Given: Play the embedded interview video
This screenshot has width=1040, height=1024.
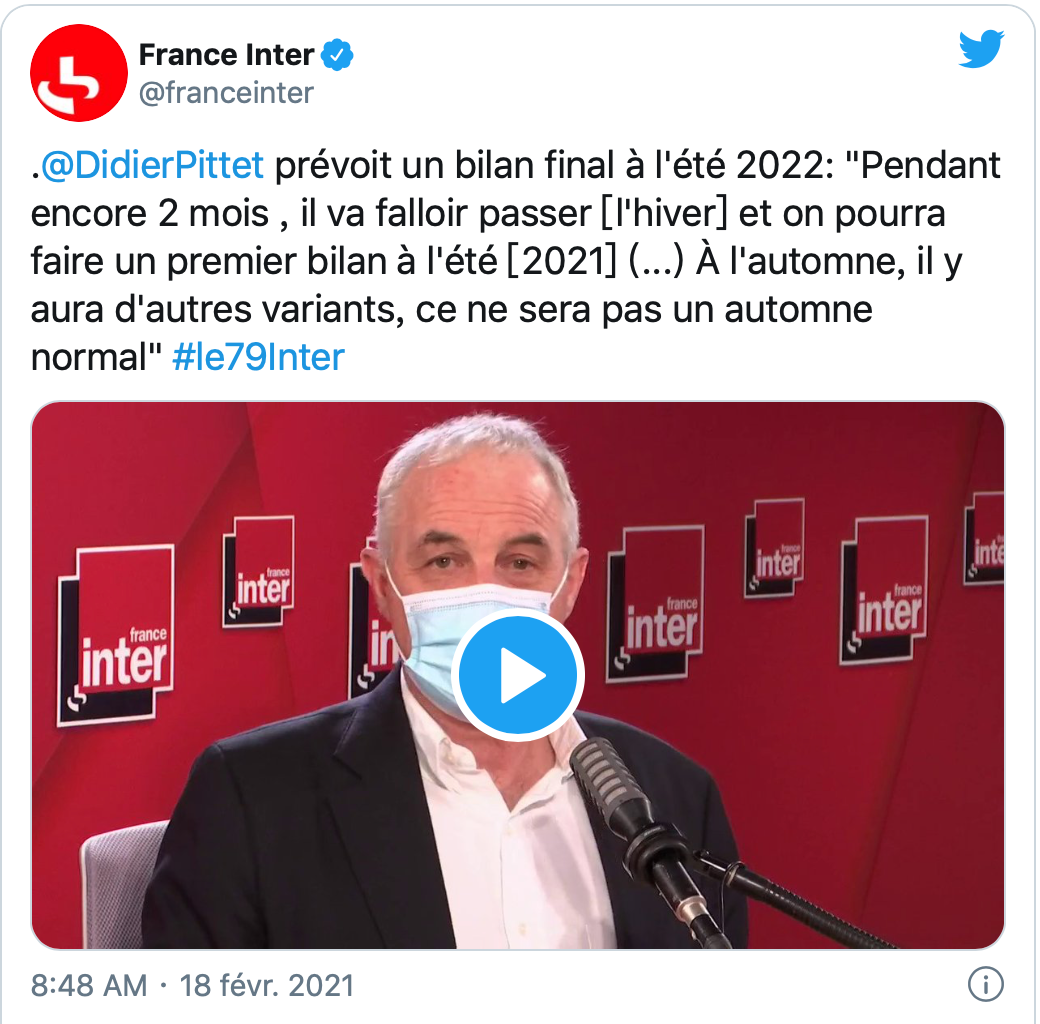Looking at the screenshot, I should pyautogui.click(x=518, y=675).
